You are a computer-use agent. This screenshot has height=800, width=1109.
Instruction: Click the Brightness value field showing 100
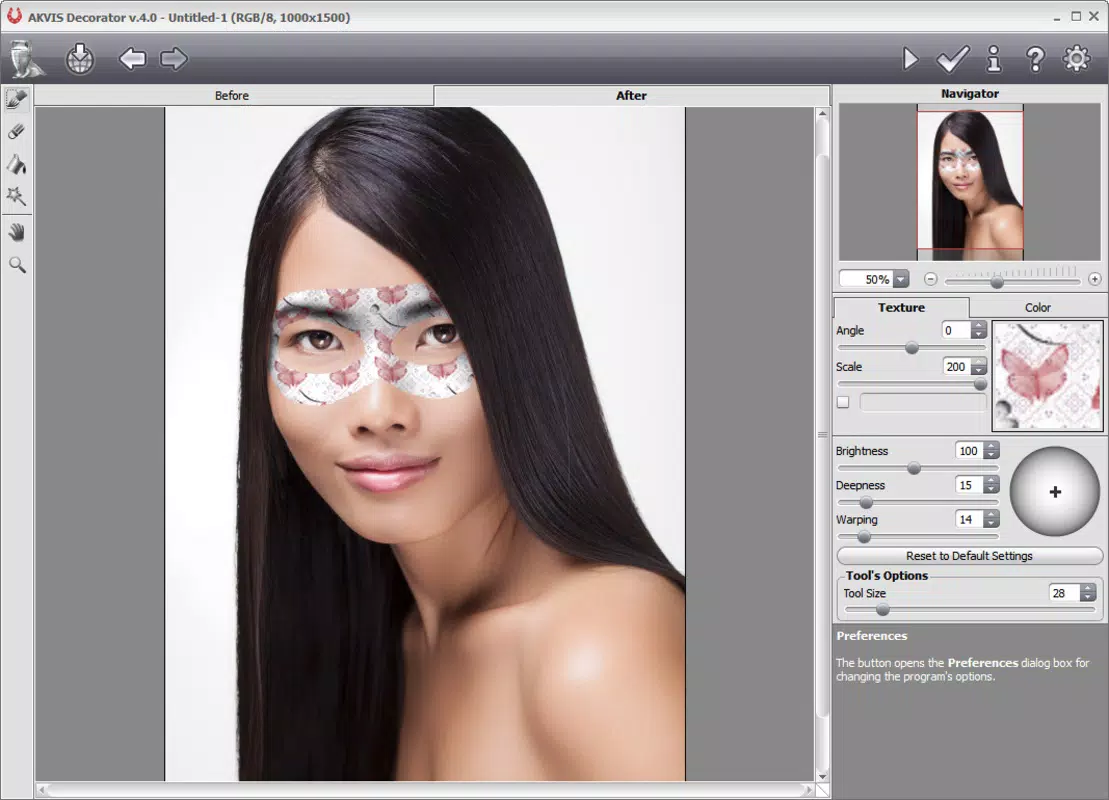[969, 451]
